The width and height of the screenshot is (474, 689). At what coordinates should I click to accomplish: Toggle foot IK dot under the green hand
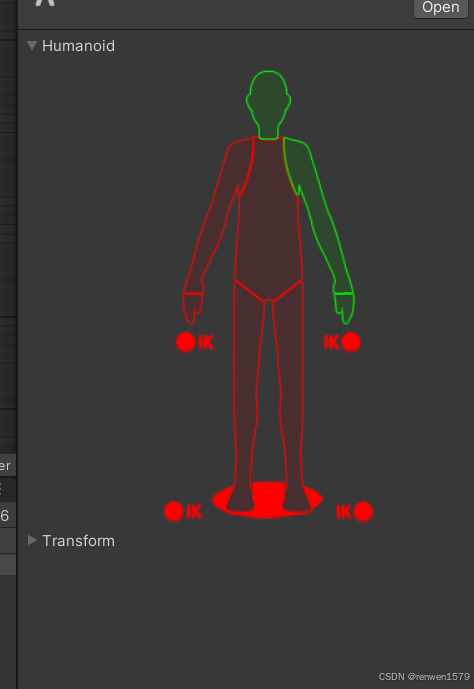(363, 511)
